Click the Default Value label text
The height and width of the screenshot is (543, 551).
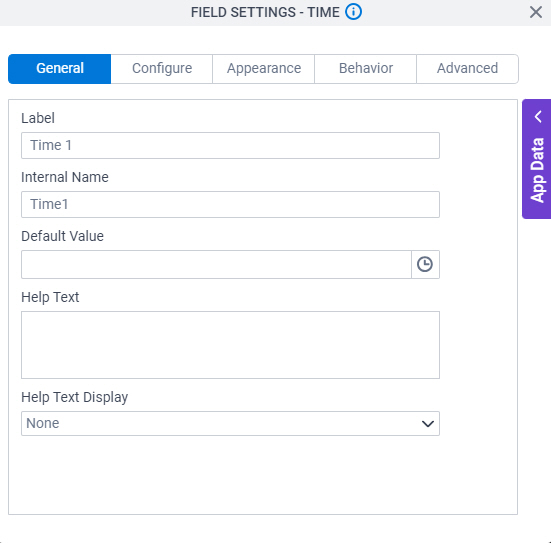click(x=63, y=236)
